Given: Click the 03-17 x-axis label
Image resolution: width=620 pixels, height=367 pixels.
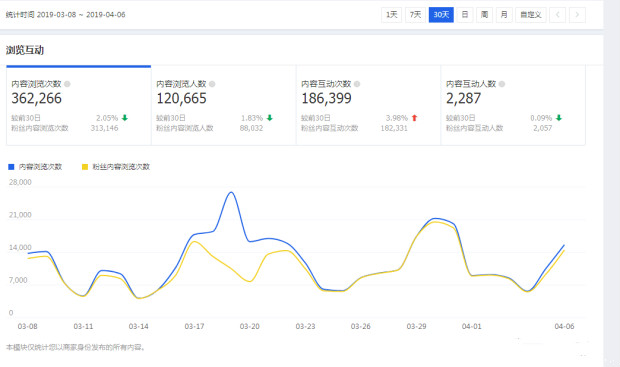Looking at the screenshot, I should point(194,327).
